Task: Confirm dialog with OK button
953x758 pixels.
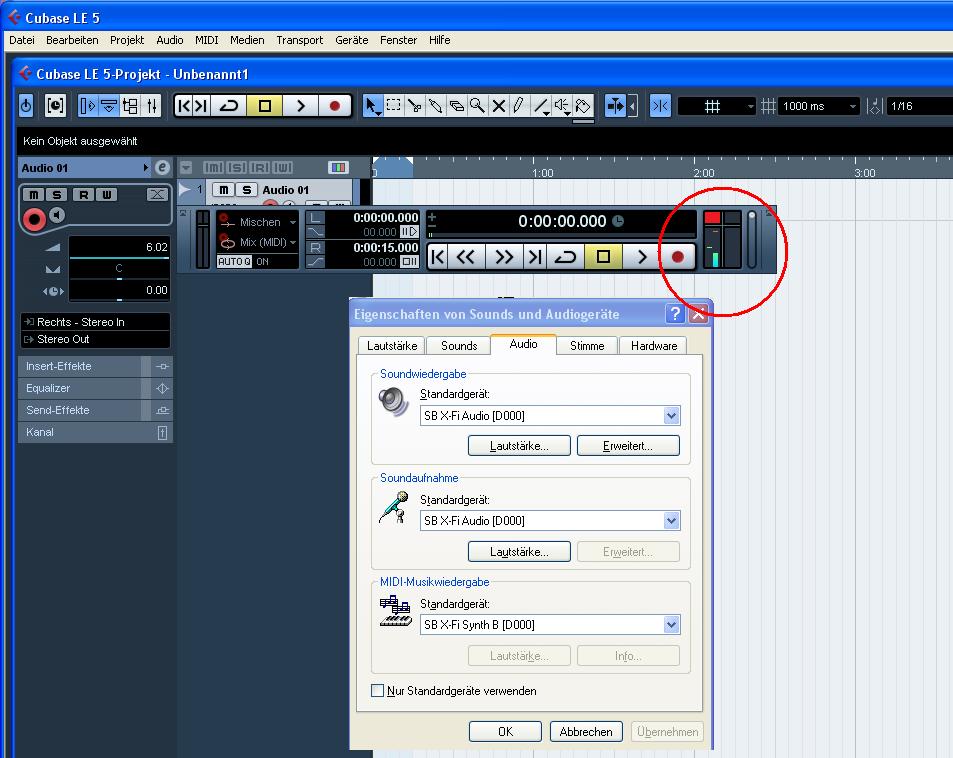Action: point(505,732)
